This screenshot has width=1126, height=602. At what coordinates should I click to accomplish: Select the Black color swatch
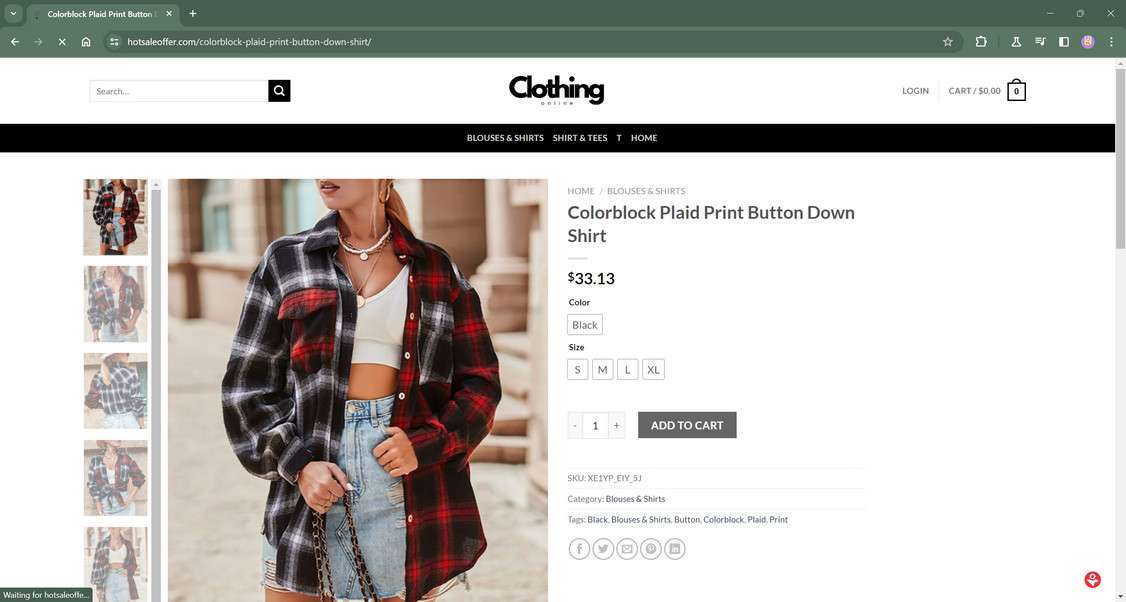coord(585,325)
